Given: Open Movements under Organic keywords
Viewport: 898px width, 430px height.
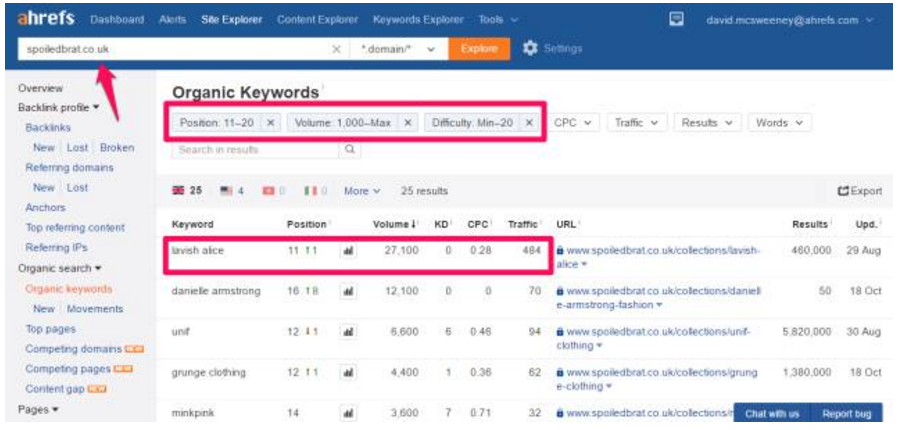Looking at the screenshot, I should (95, 309).
